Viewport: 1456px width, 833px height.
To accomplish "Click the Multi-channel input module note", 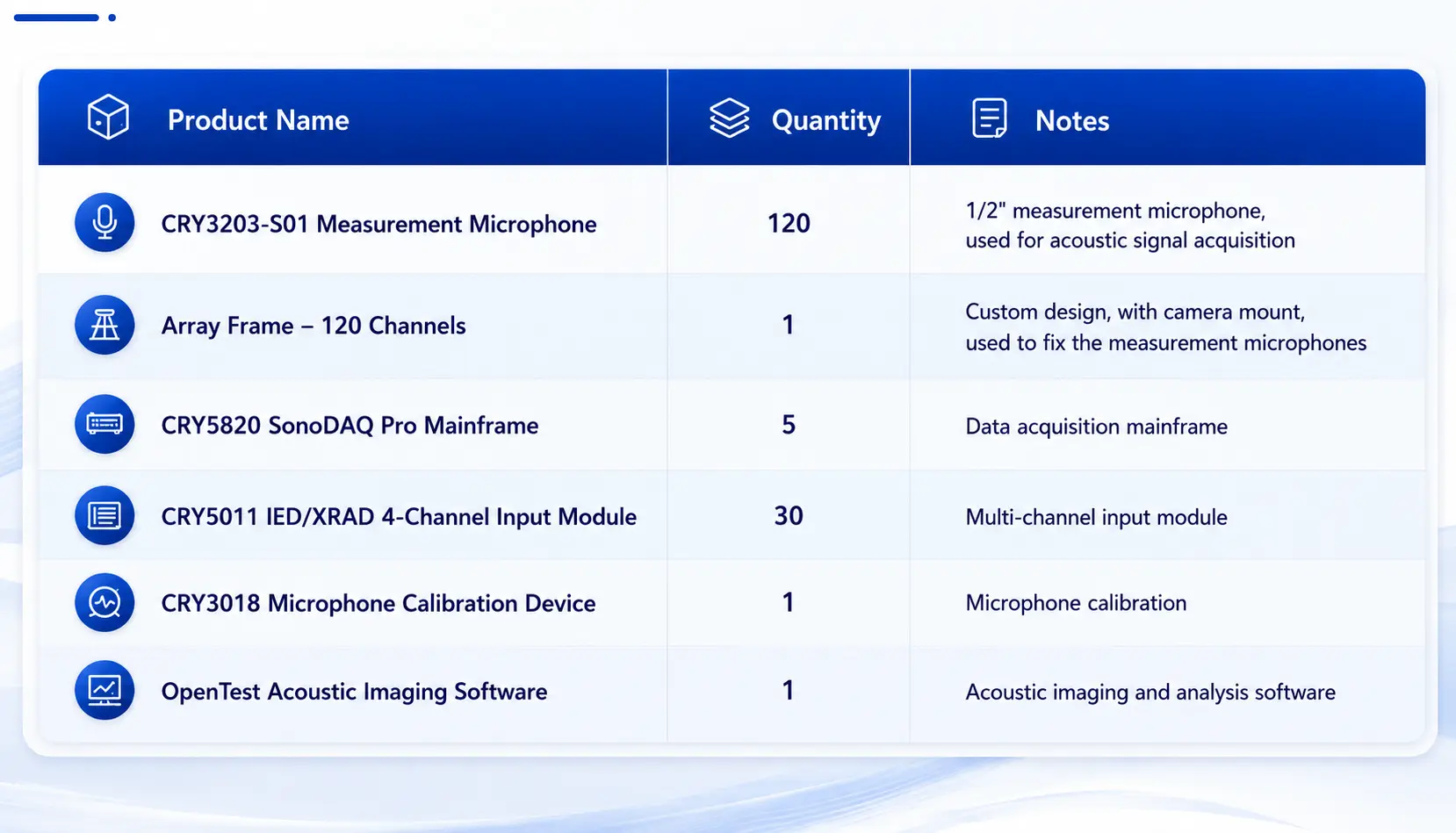I will pos(1096,517).
